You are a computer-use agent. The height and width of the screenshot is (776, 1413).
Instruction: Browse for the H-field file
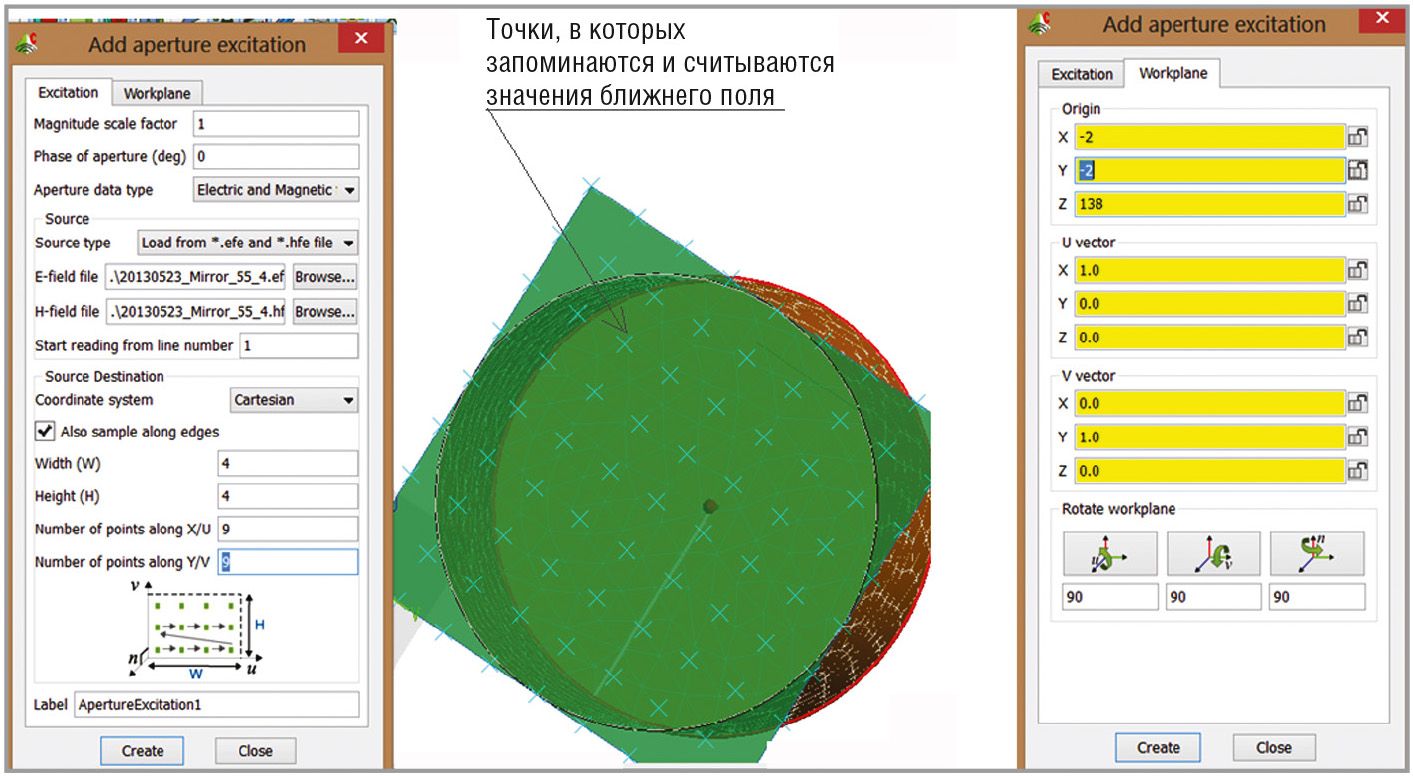324,312
